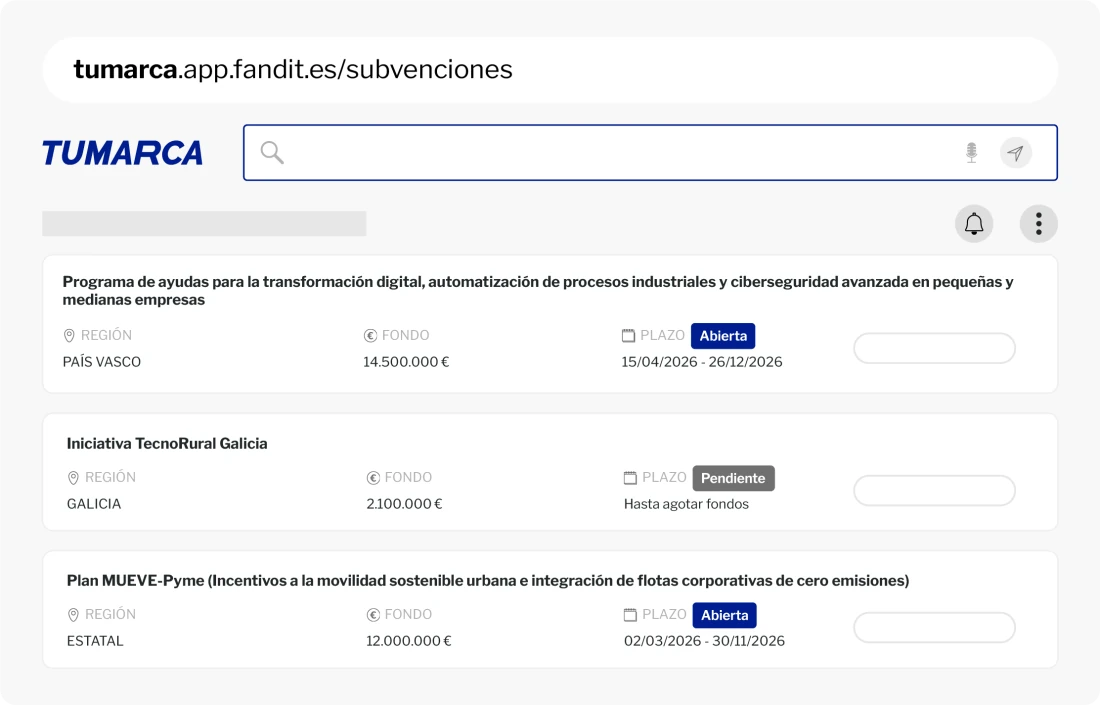Open Iniciativa TecnoRural Galicia grant title

point(167,443)
